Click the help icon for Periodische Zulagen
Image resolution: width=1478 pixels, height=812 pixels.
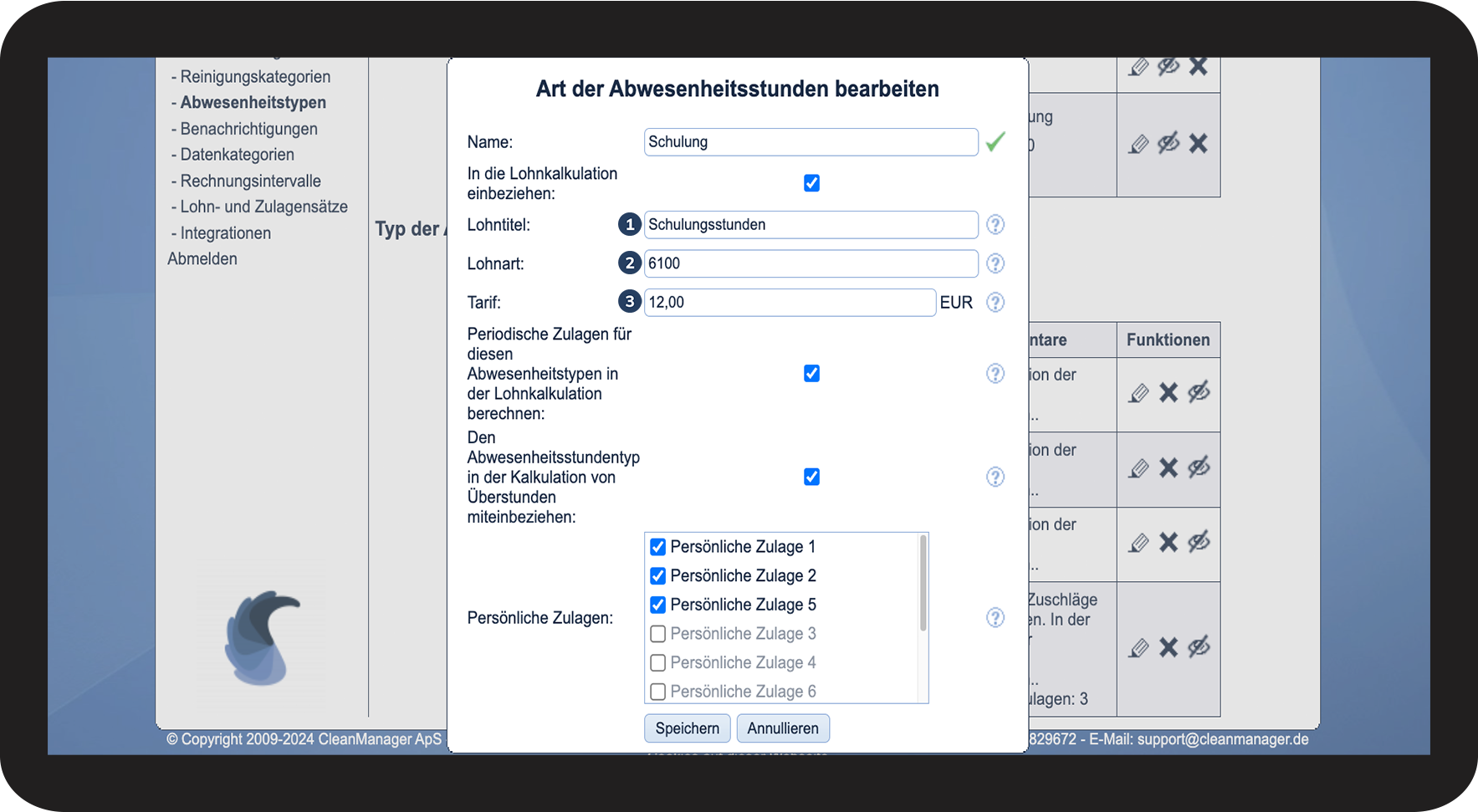pyautogui.click(x=995, y=374)
